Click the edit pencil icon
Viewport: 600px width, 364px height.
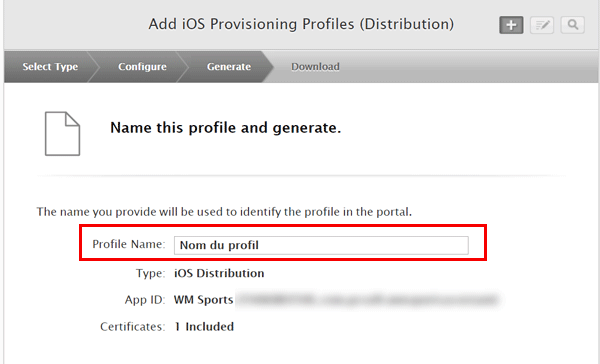pos(542,25)
